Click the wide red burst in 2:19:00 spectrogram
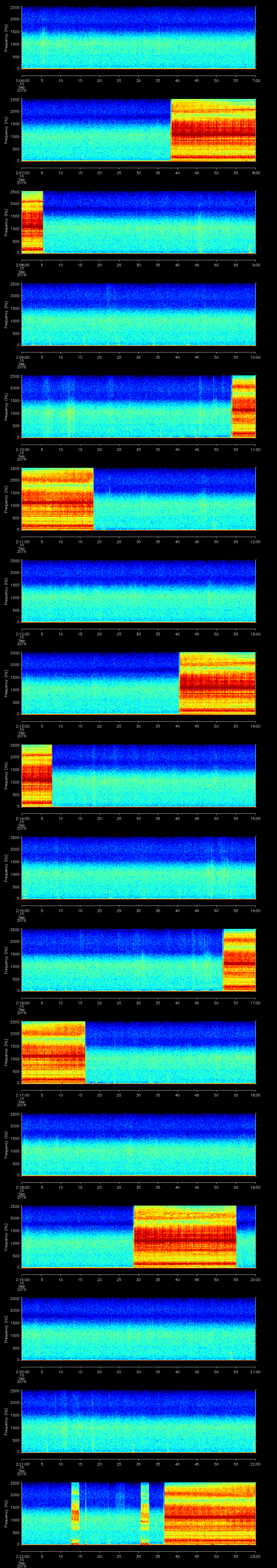Viewport: 277px width, 1568px height. (x=184, y=1236)
